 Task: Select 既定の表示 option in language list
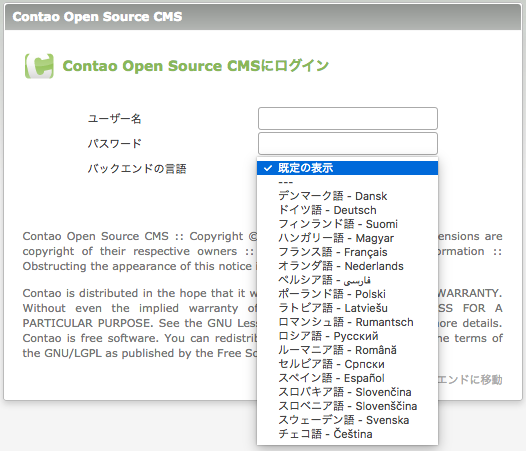(348, 168)
